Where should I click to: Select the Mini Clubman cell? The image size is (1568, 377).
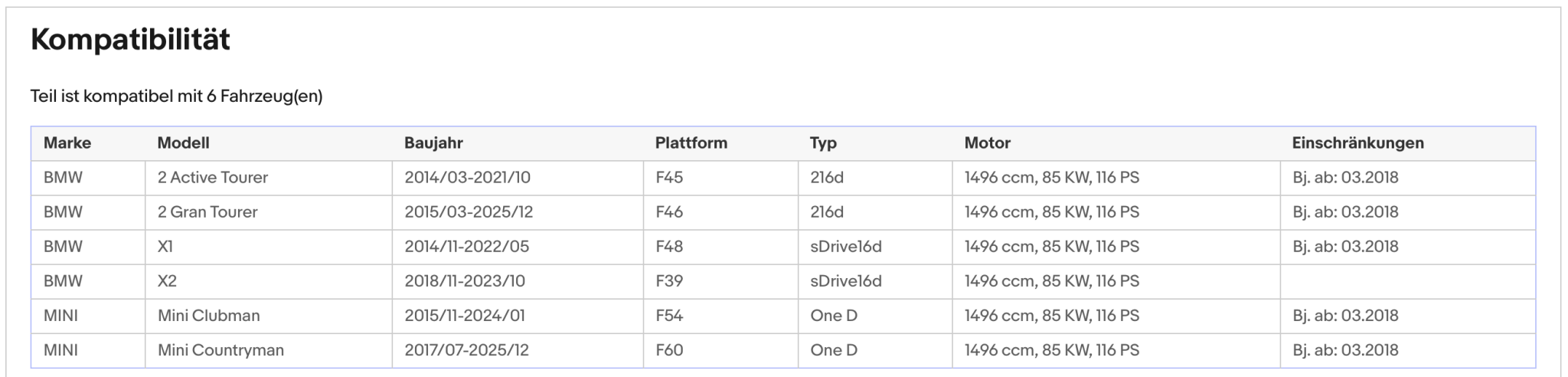(269, 316)
